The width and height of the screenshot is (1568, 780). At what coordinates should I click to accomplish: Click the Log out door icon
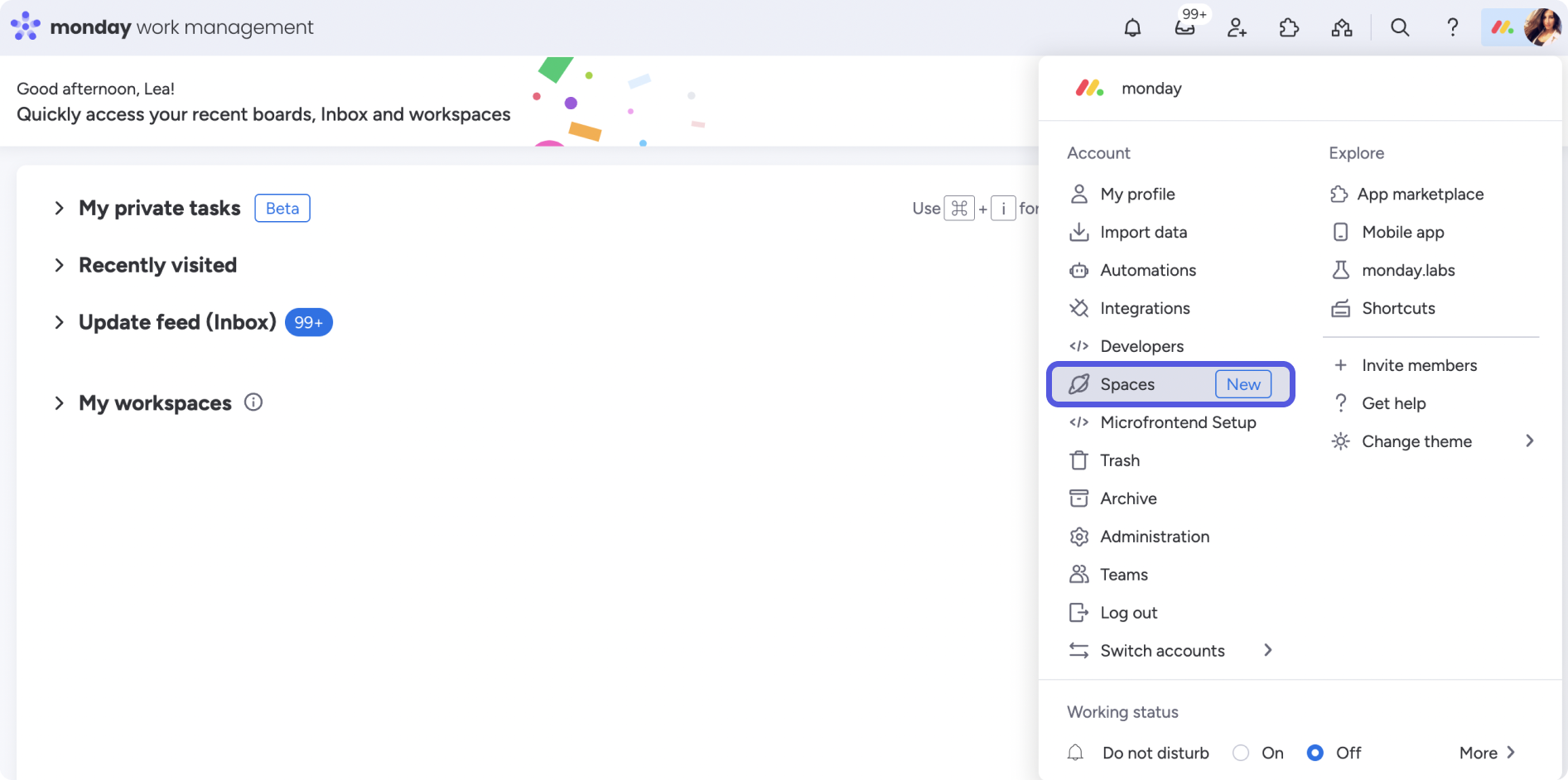(x=1078, y=613)
